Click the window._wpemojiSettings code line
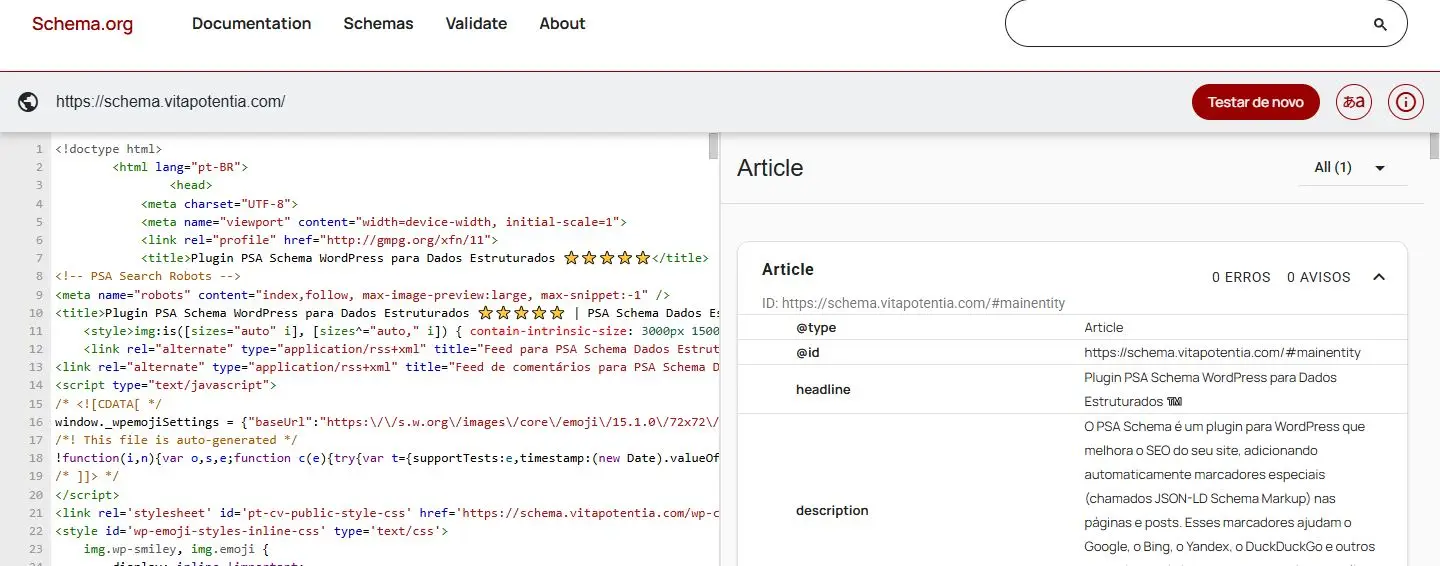This screenshot has width=1440, height=566. click(x=386, y=421)
